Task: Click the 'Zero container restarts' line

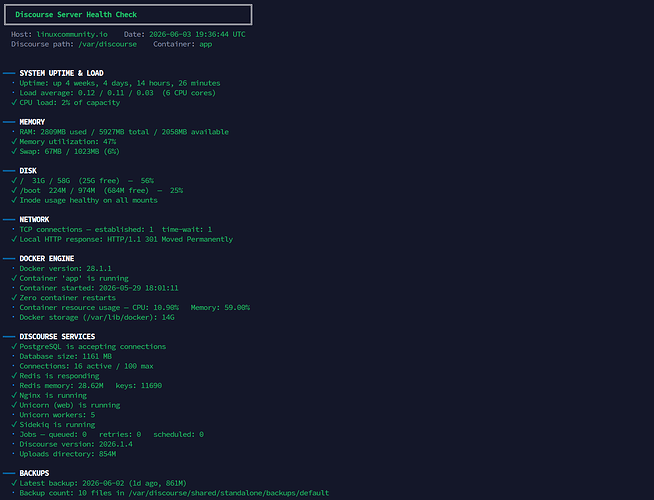Action: [68, 298]
